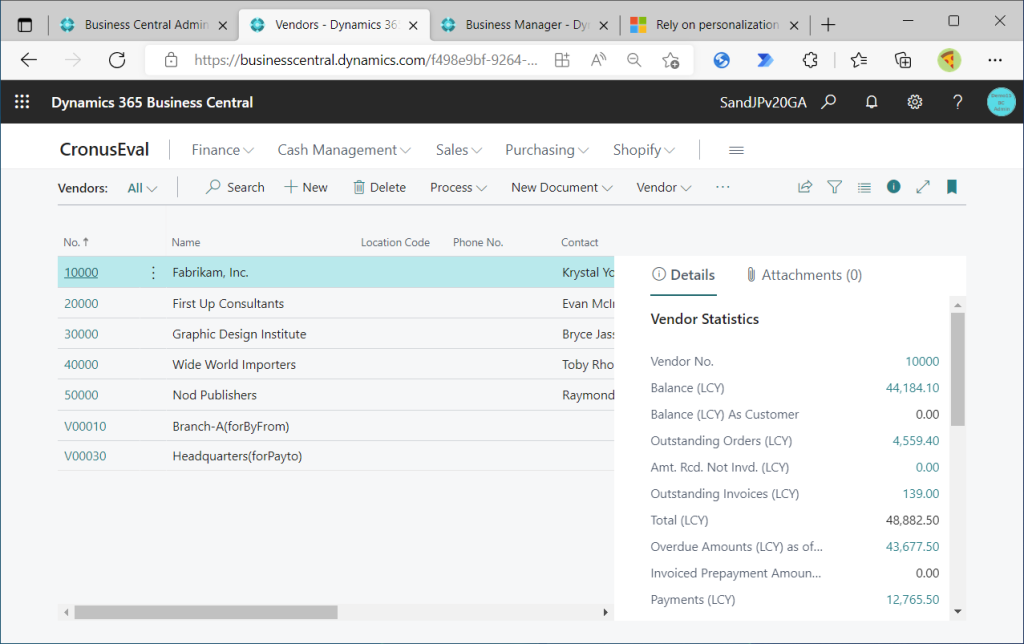This screenshot has width=1024, height=644.
Task: View site information lock icon
Action: tap(171, 60)
